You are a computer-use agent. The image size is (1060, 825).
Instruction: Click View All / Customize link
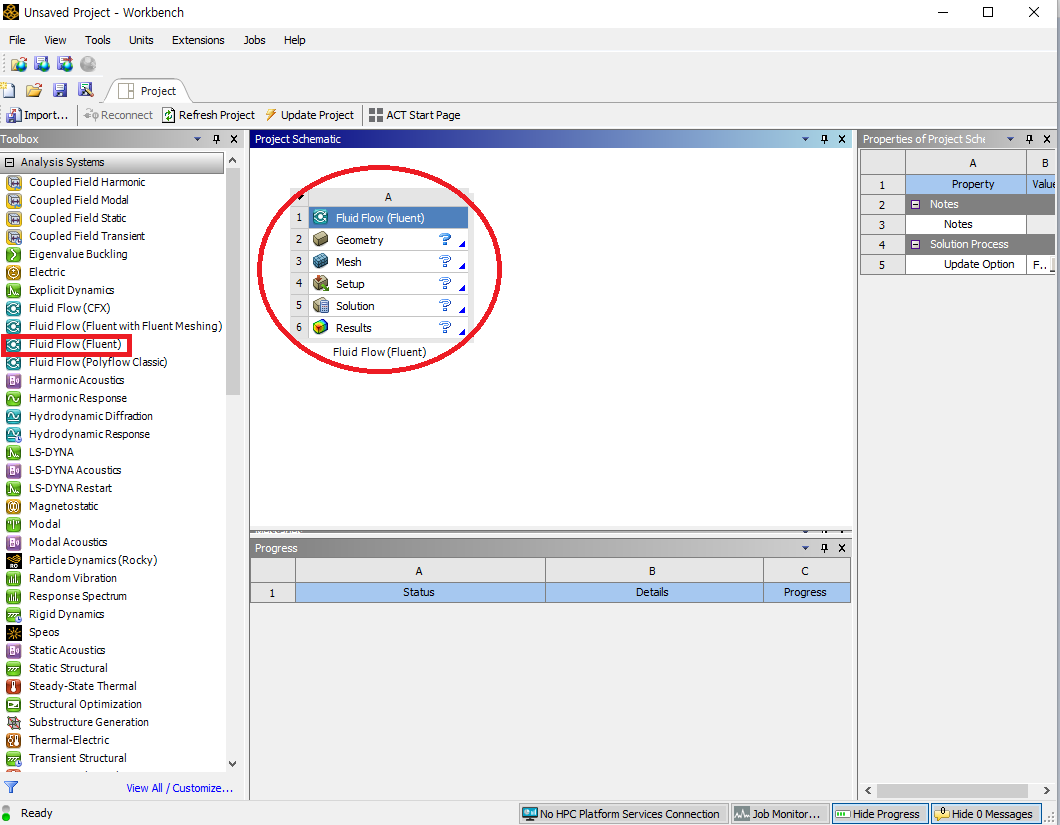[x=179, y=788]
